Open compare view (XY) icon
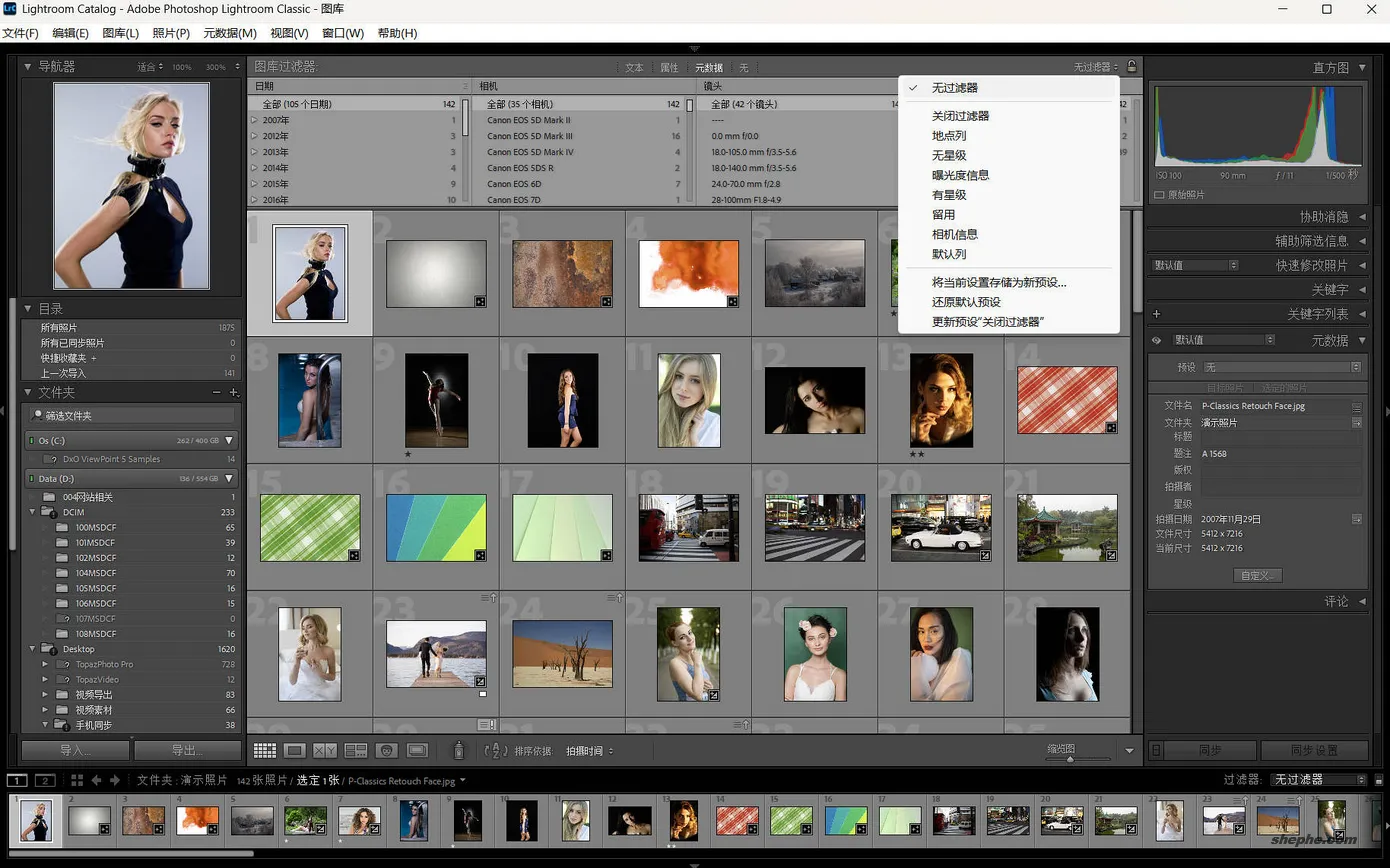Image resolution: width=1390 pixels, height=868 pixels. coord(325,750)
